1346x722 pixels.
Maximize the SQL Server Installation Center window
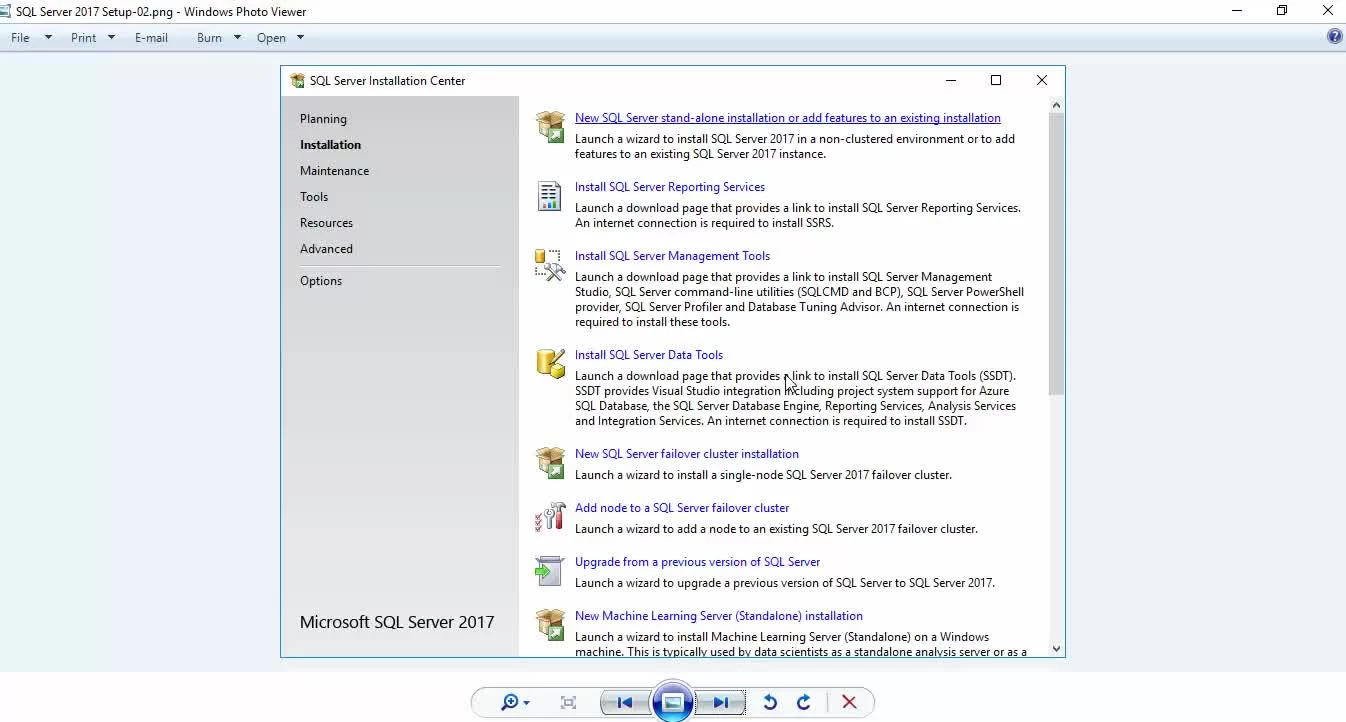pyautogui.click(x=996, y=80)
